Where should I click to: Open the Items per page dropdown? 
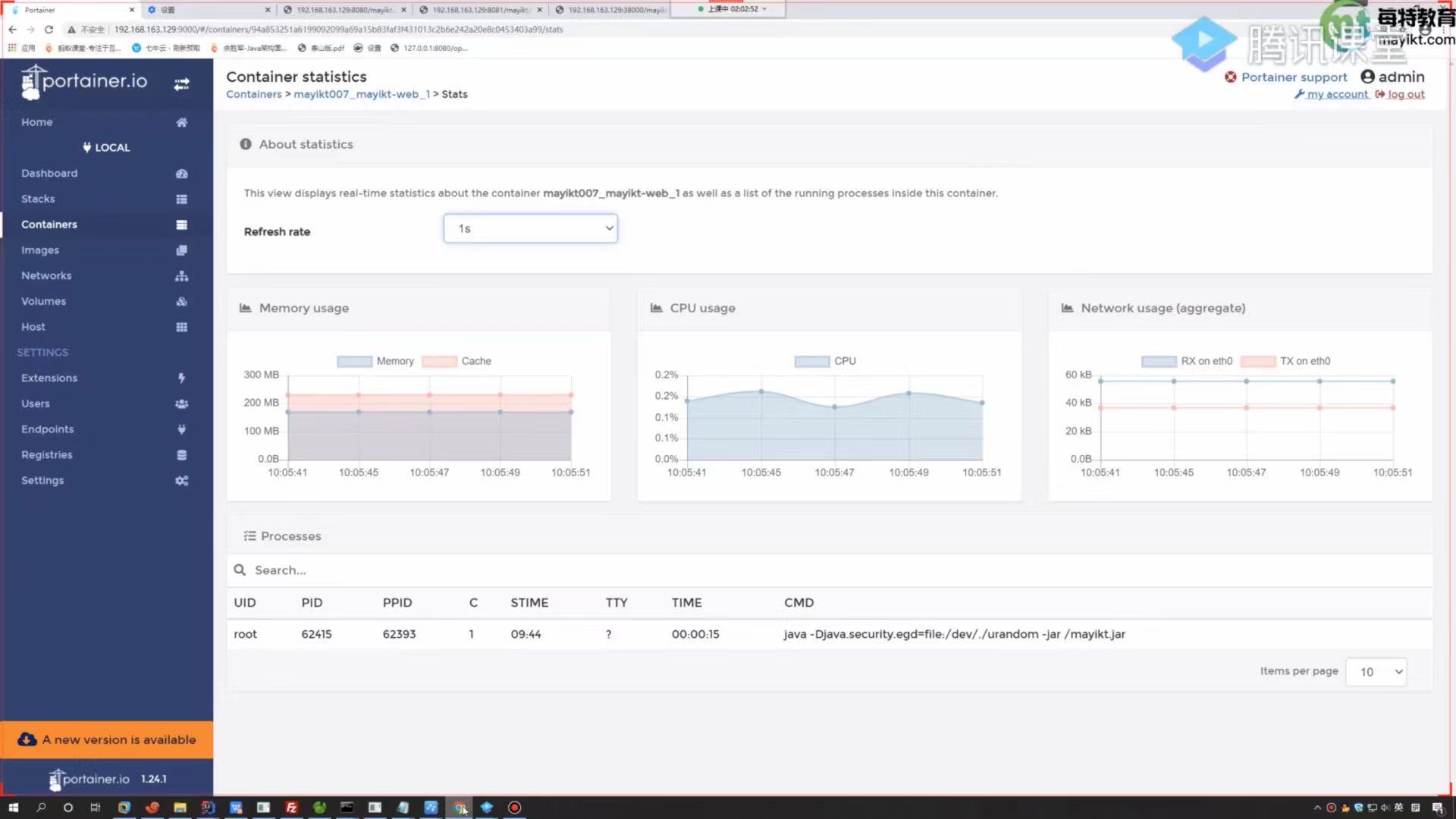1376,672
